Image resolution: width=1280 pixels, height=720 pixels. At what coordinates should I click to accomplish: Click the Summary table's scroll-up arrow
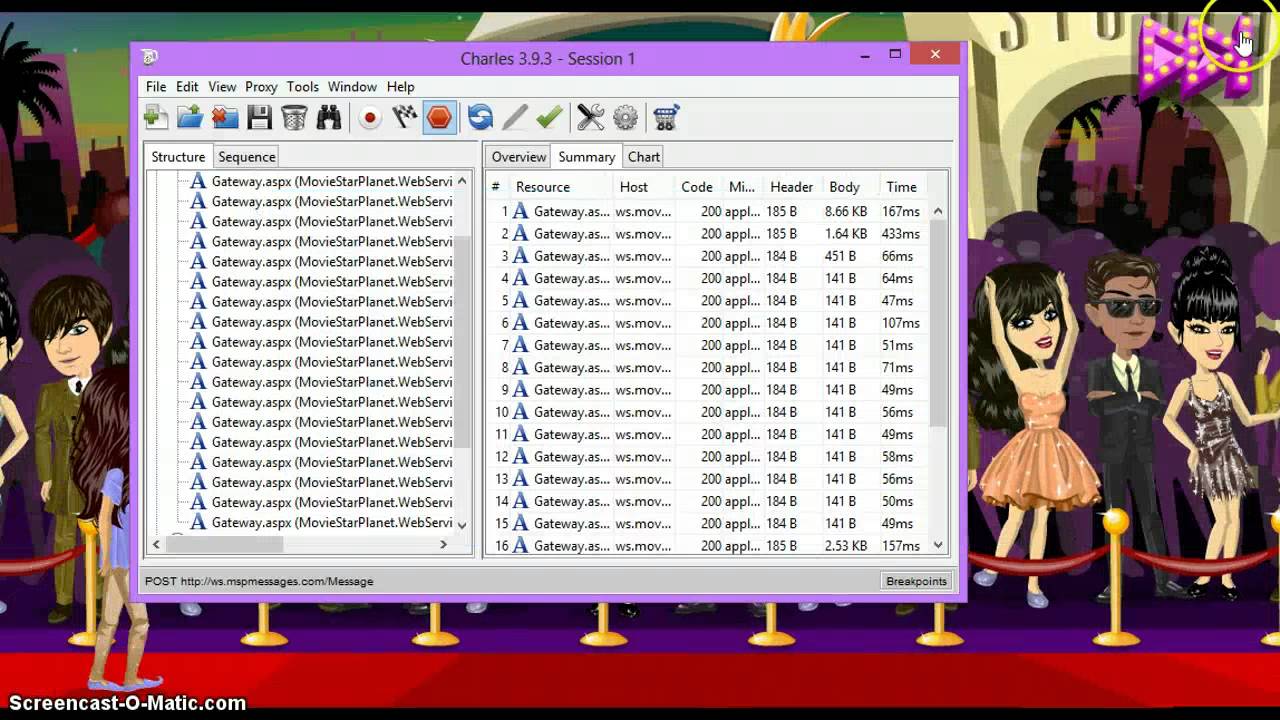point(938,211)
